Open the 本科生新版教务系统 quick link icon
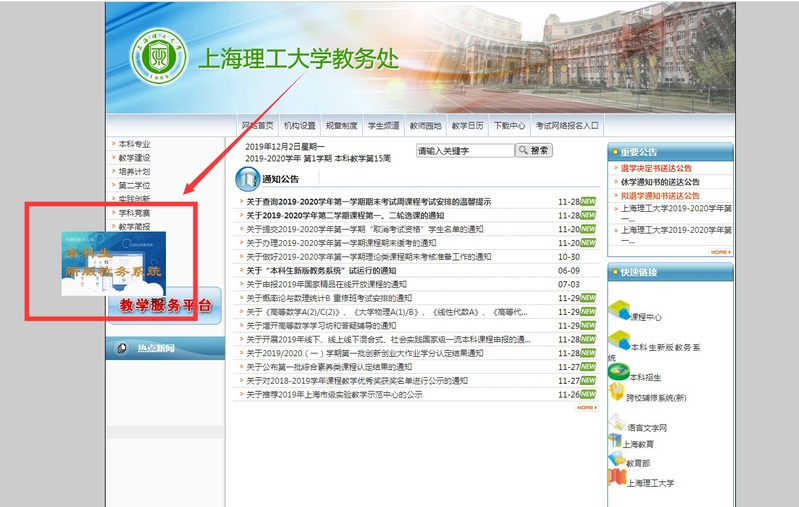The image size is (799, 507). click(619, 340)
